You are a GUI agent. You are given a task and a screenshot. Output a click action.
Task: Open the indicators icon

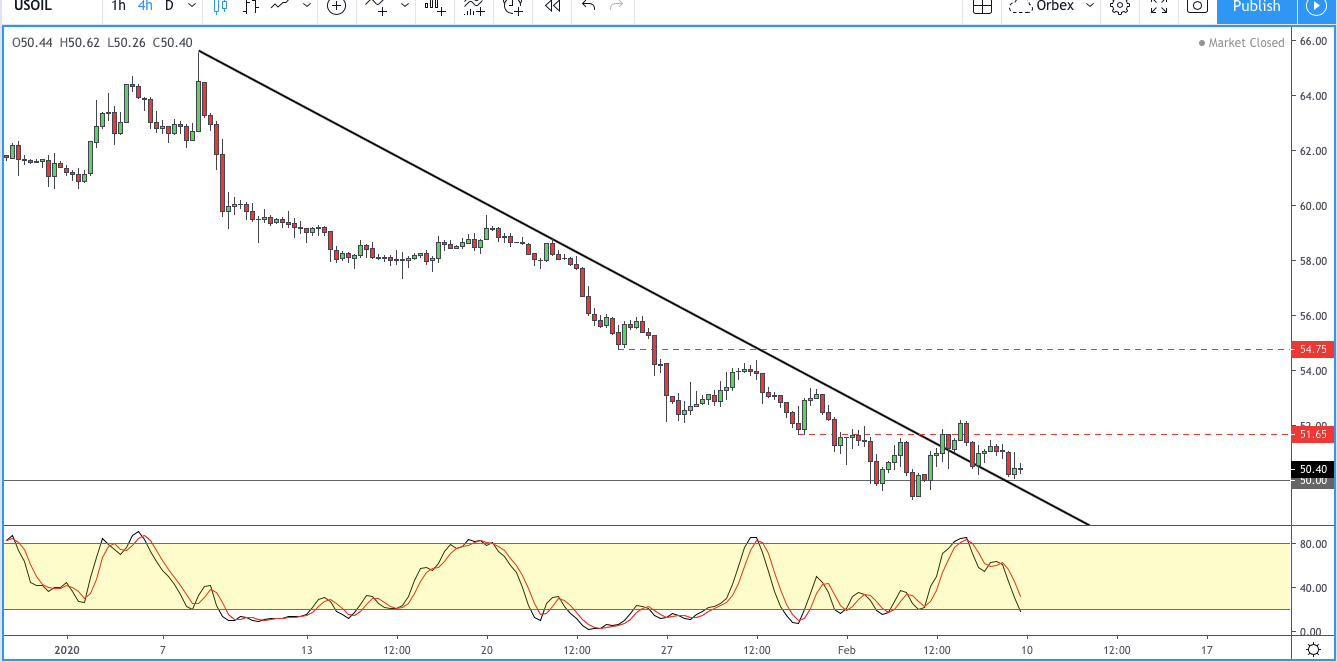coord(377,6)
